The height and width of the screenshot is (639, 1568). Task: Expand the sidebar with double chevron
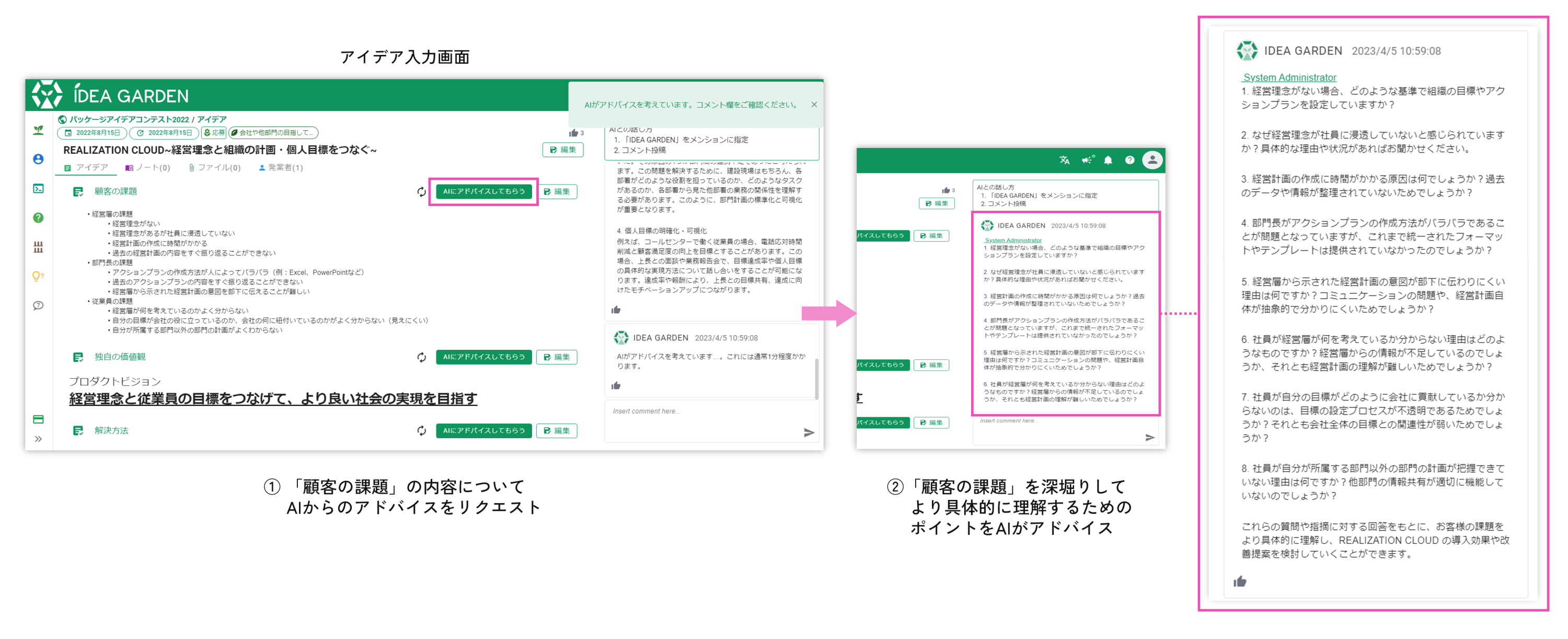coord(38,439)
